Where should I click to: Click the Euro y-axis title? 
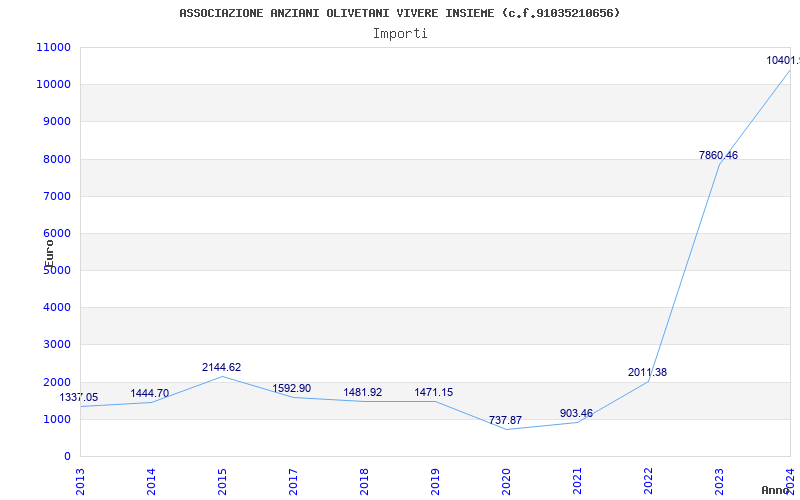point(49,252)
